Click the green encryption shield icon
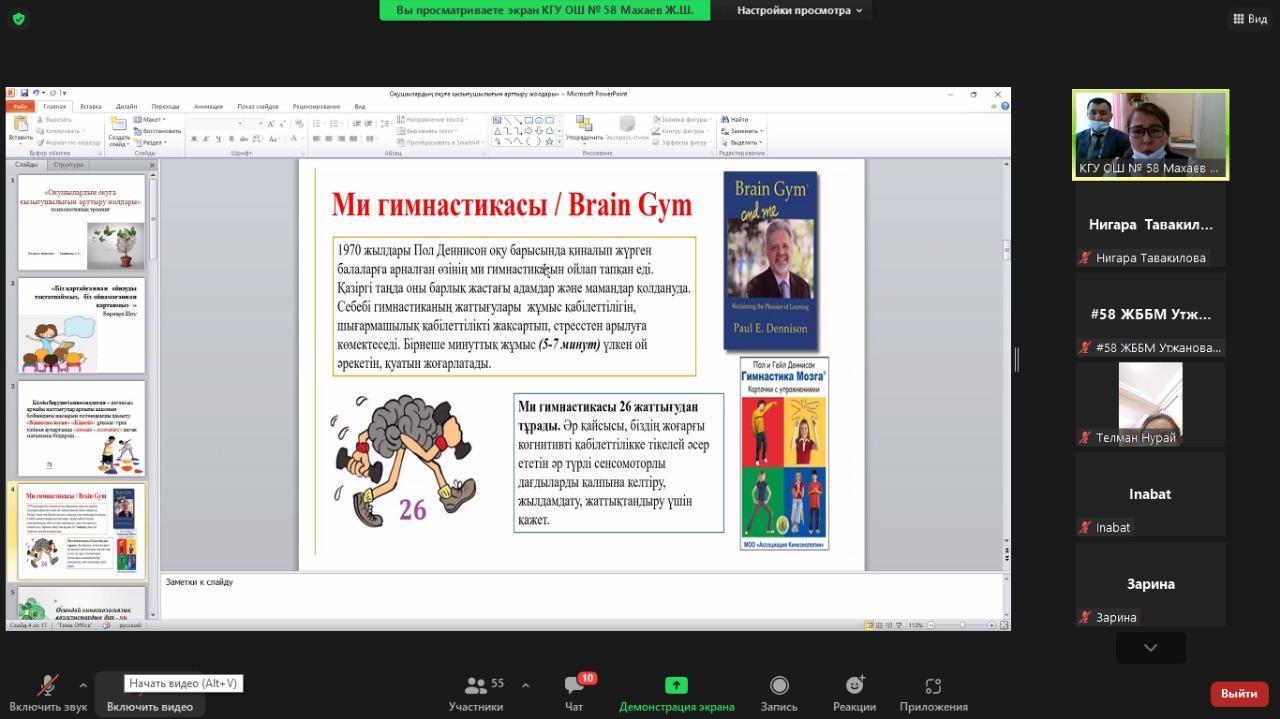The width and height of the screenshot is (1280, 719). click(18, 18)
